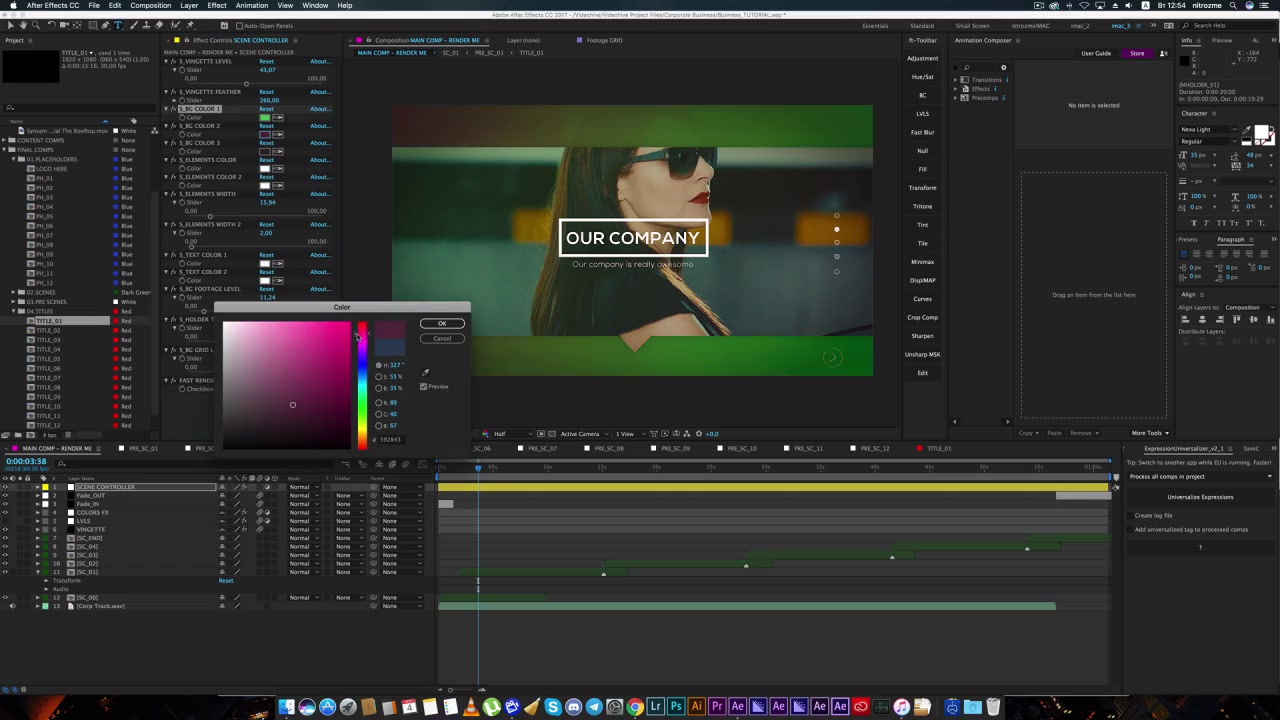
Task: Select the Hand tool
Action: pyautogui.click(x=21, y=25)
